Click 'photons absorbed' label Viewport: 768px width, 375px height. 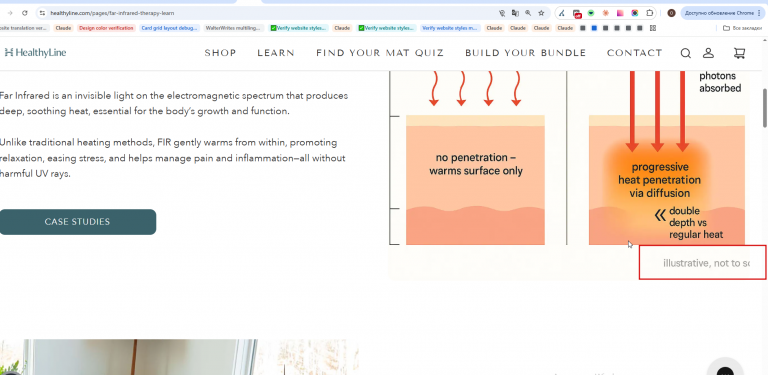click(720, 82)
